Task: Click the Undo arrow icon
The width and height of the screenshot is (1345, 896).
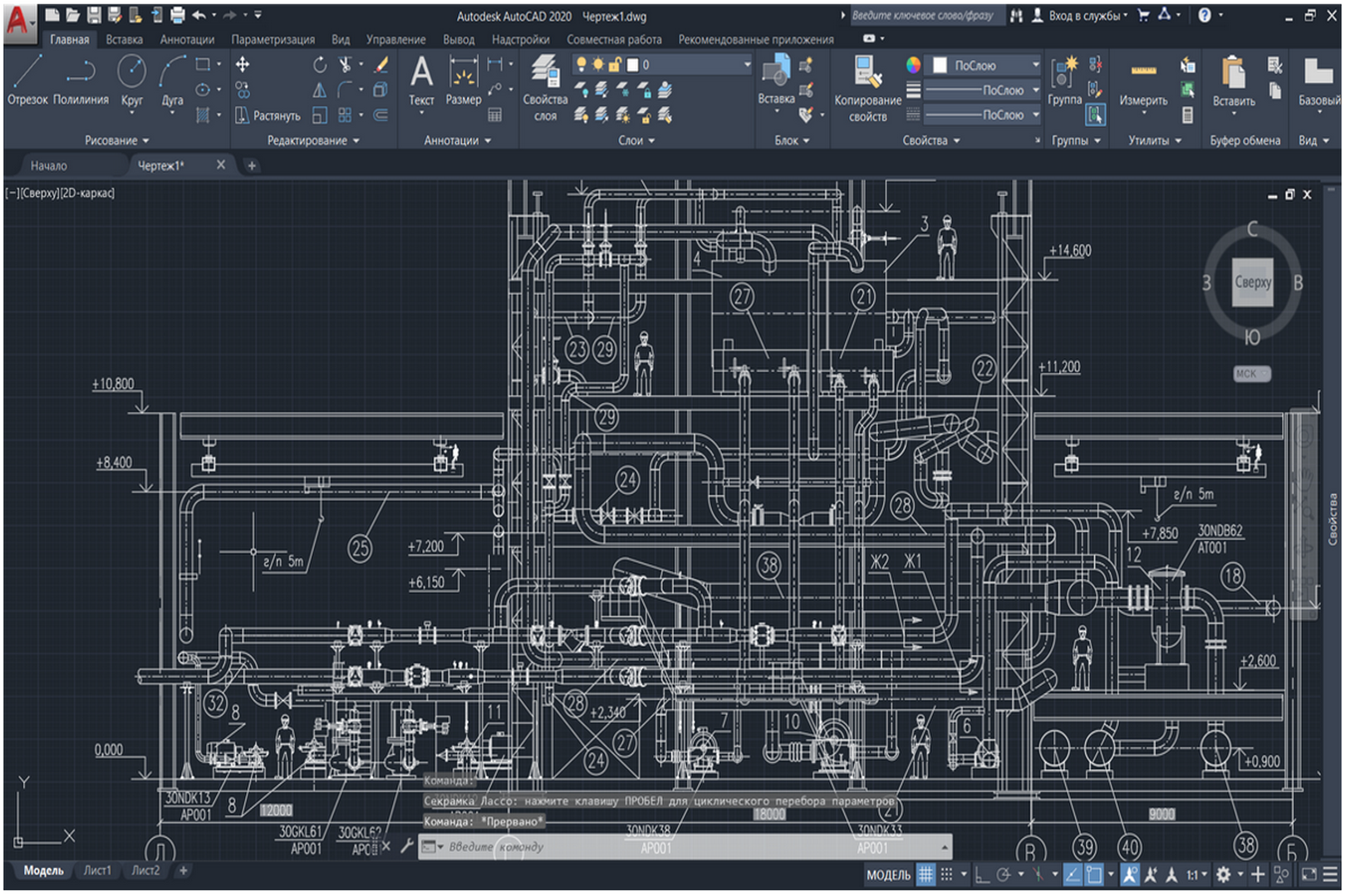Action: pyautogui.click(x=199, y=15)
